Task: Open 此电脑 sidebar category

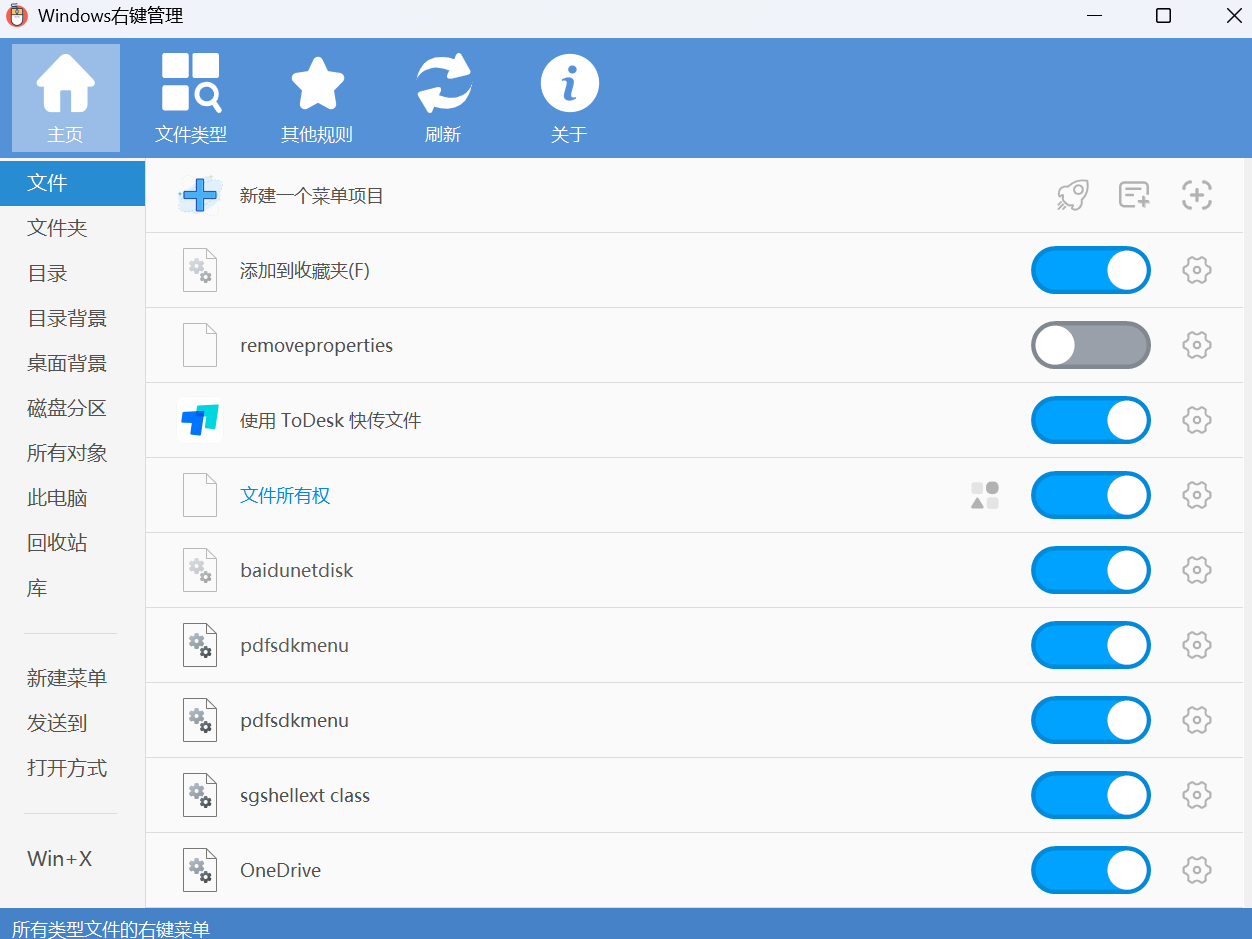Action: coord(72,498)
